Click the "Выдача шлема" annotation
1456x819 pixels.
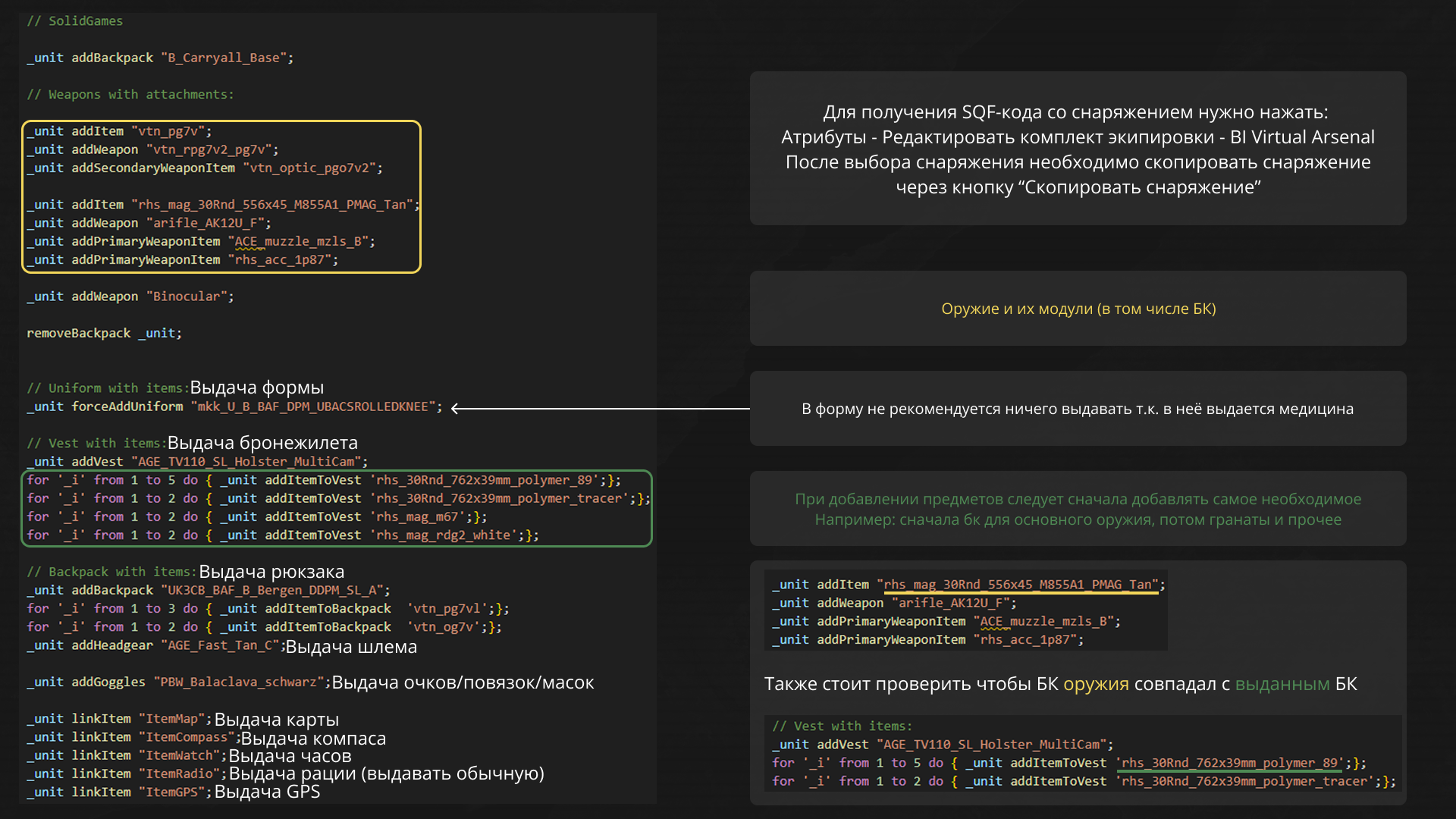tap(351, 647)
